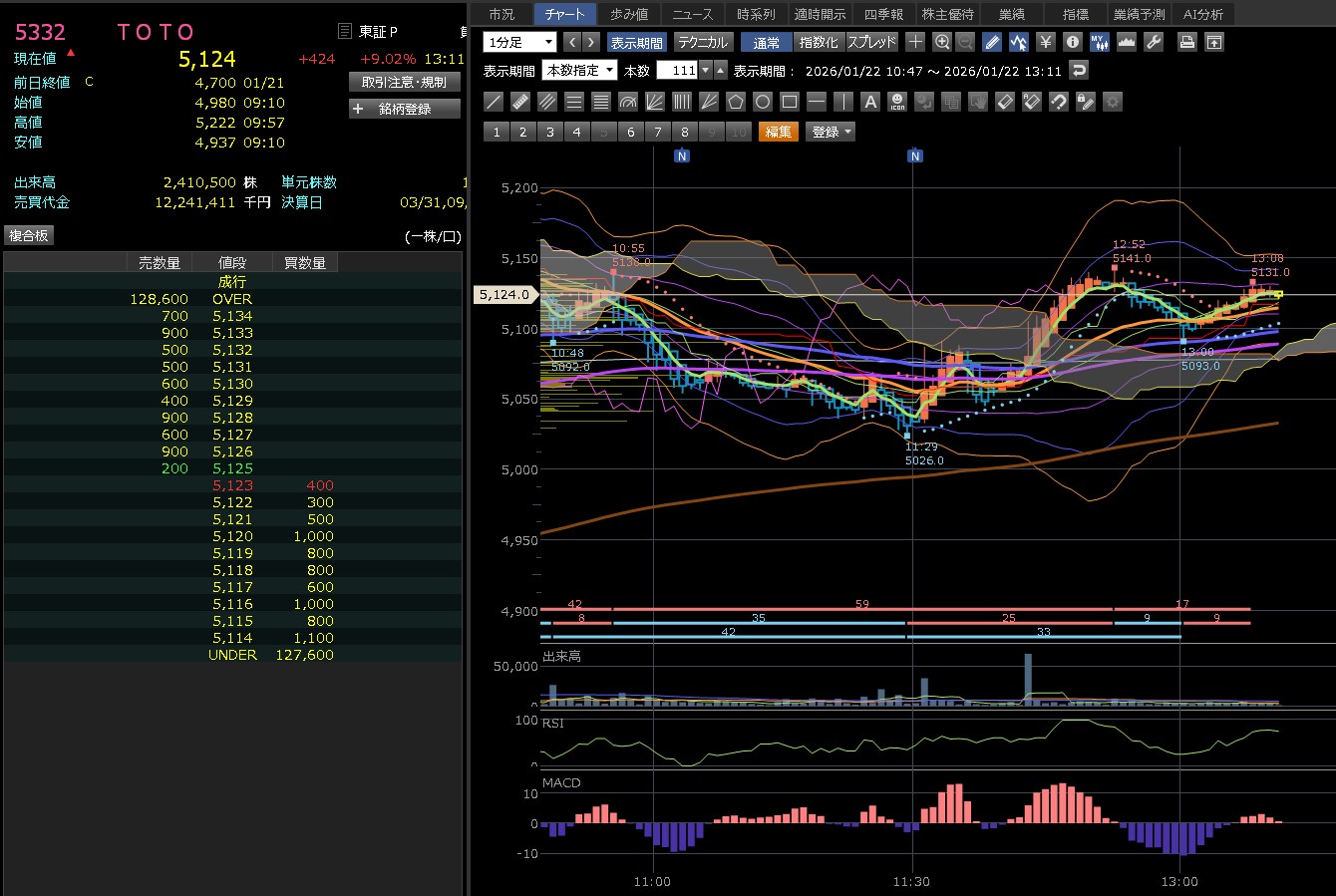Click the crosshair cursor icon
The height and width of the screenshot is (896, 1336).
(x=915, y=42)
